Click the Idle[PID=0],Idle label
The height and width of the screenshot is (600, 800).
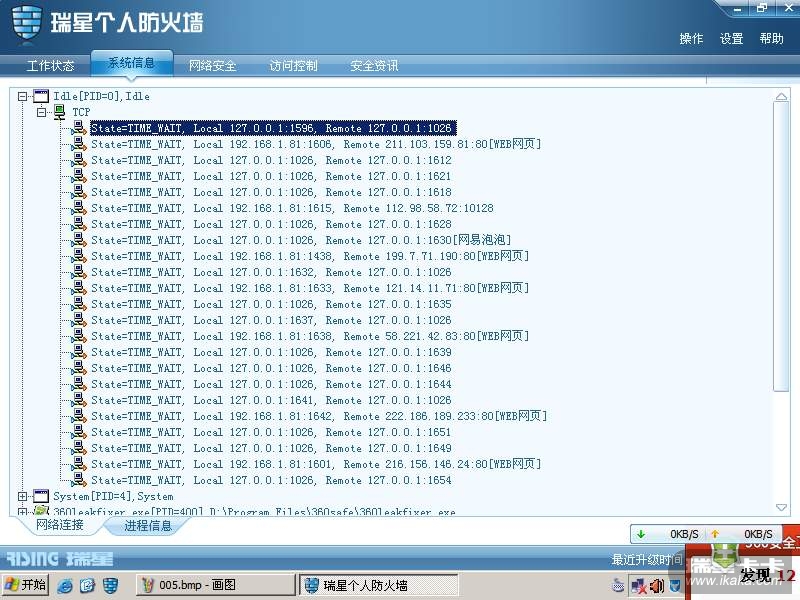102,96
